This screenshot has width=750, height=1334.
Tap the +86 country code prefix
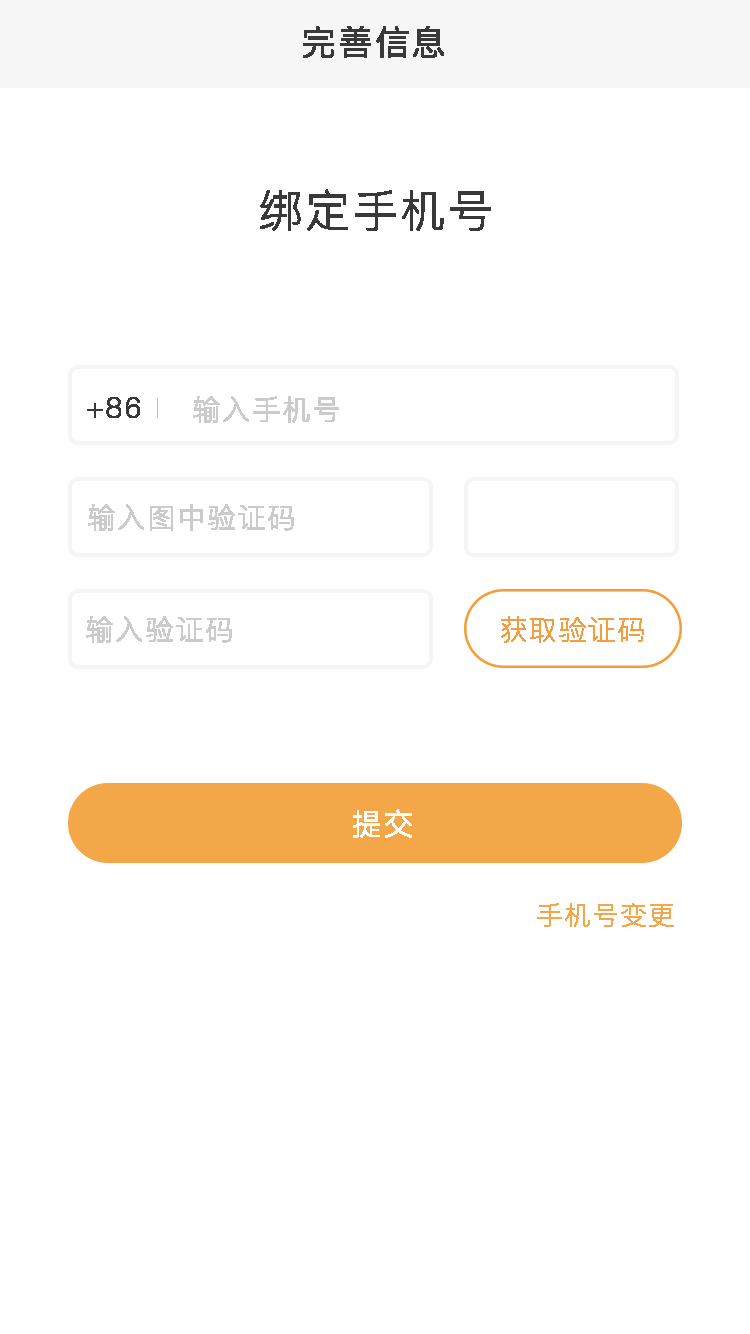click(114, 408)
